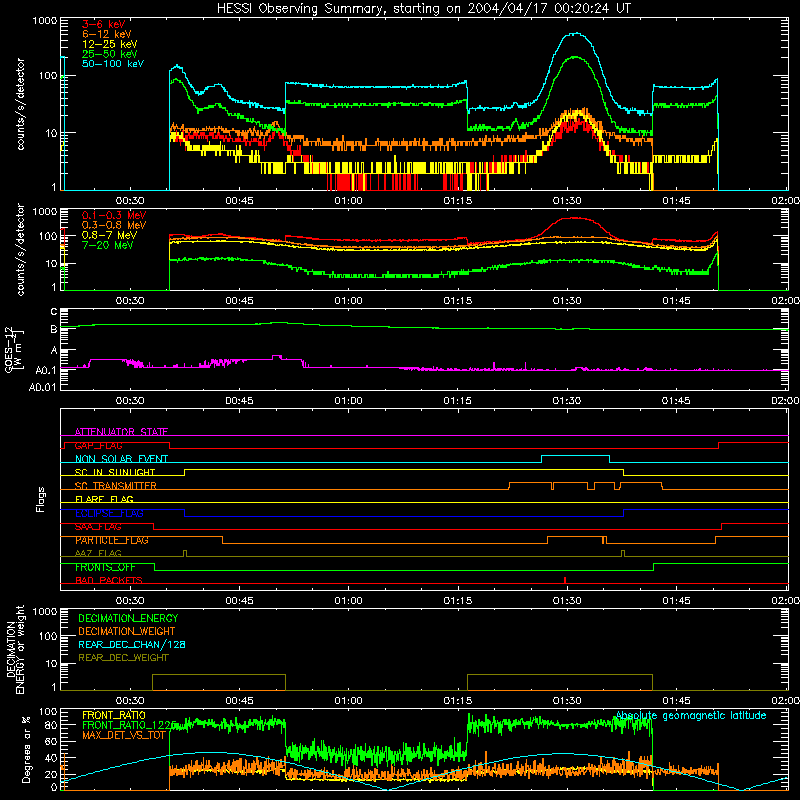Click the green FRONT_RATIO_1225 legend label
This screenshot has width=800, height=800.
pos(129,725)
